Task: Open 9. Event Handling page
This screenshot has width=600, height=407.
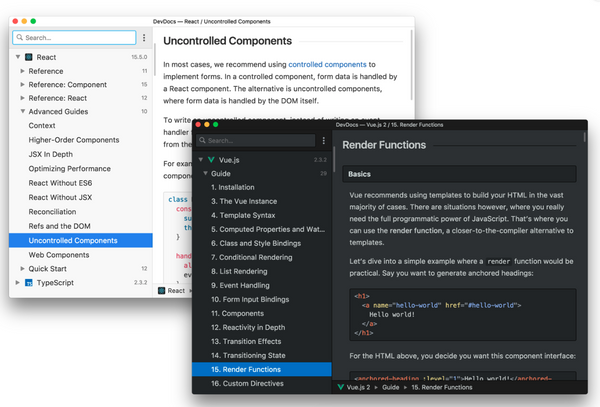Action: (262, 285)
